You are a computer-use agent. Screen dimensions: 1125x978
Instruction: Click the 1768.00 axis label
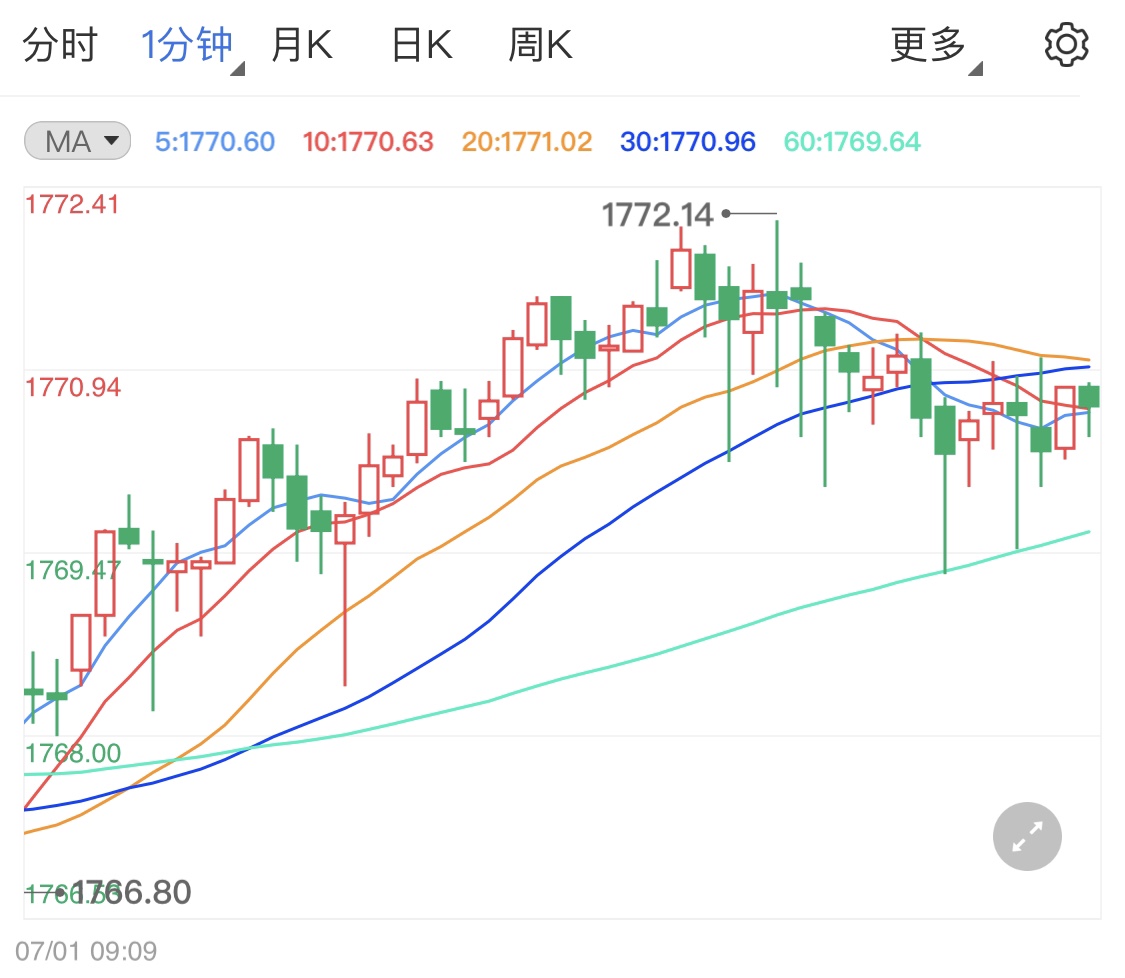[x=73, y=753]
